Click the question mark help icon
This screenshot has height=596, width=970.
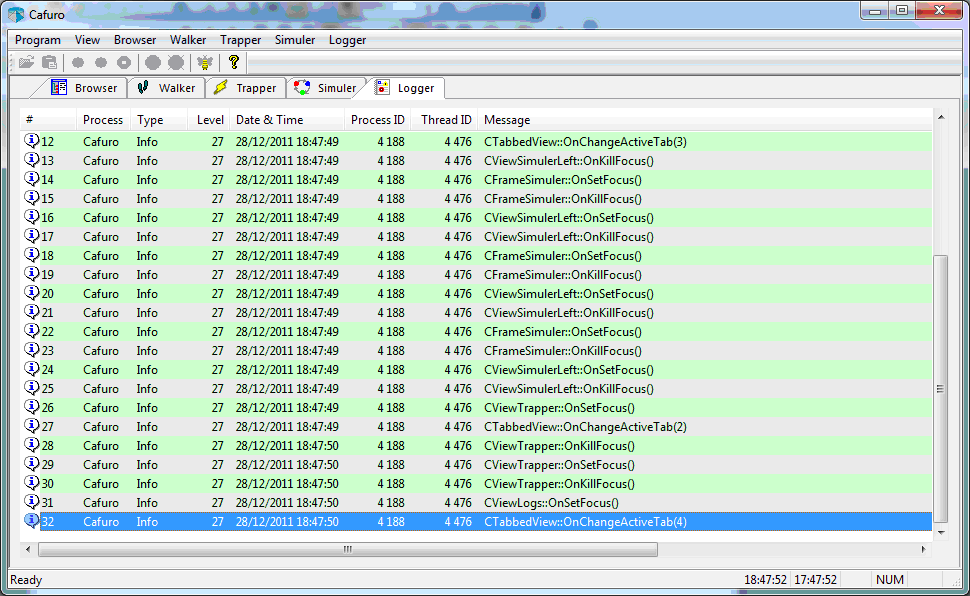[x=234, y=62]
